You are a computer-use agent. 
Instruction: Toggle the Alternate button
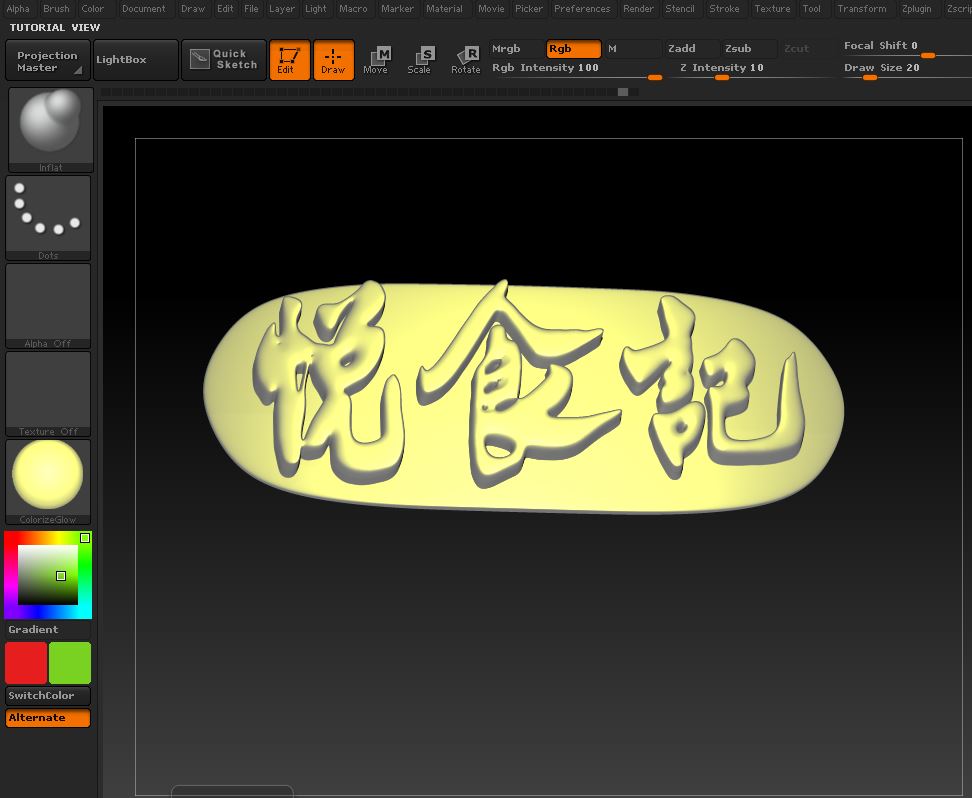[48, 718]
